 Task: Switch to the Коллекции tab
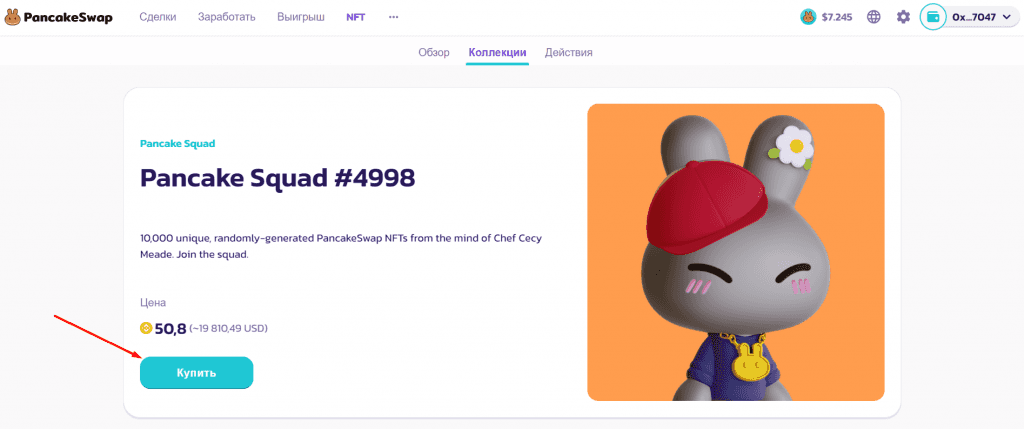click(498, 52)
